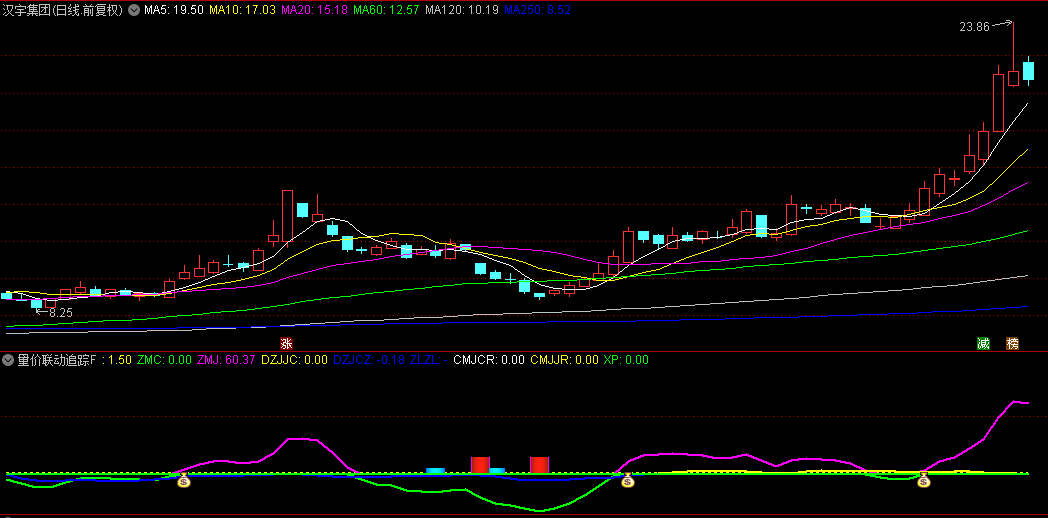Click the 23.86 high price label

click(x=974, y=27)
